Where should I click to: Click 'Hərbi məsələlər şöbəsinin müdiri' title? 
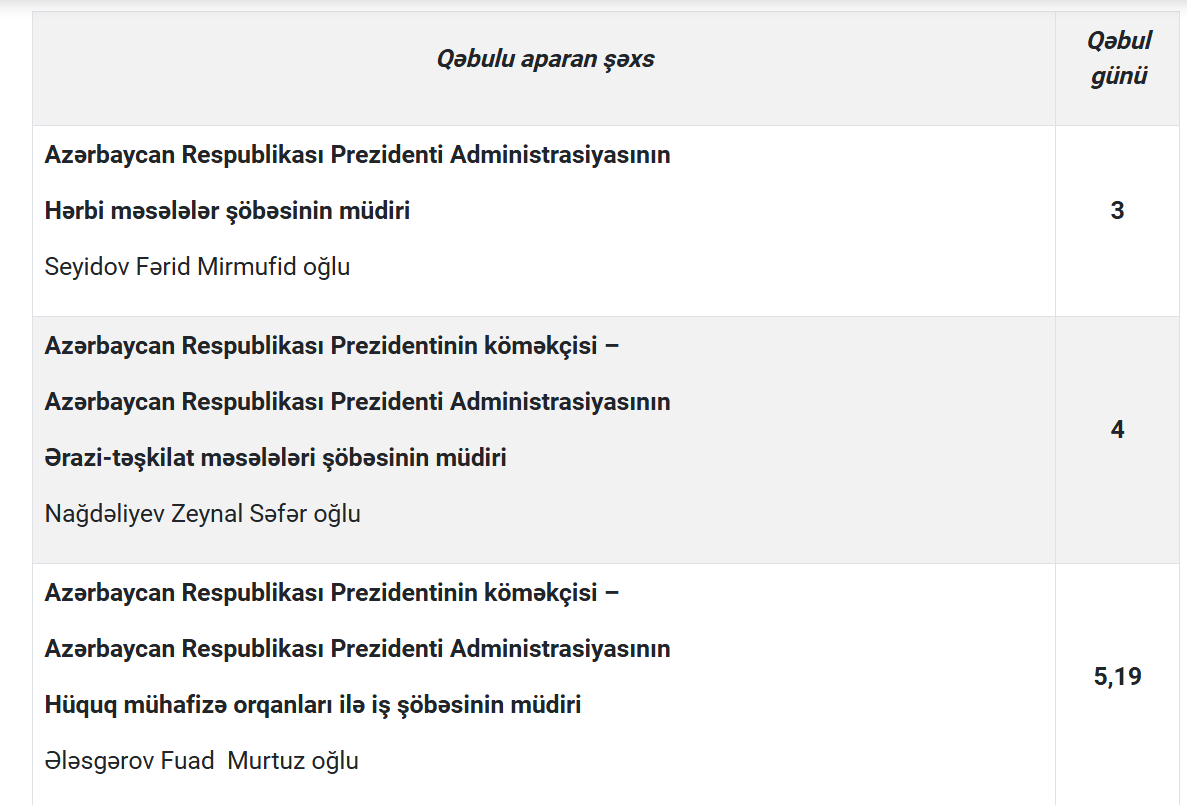point(227,211)
